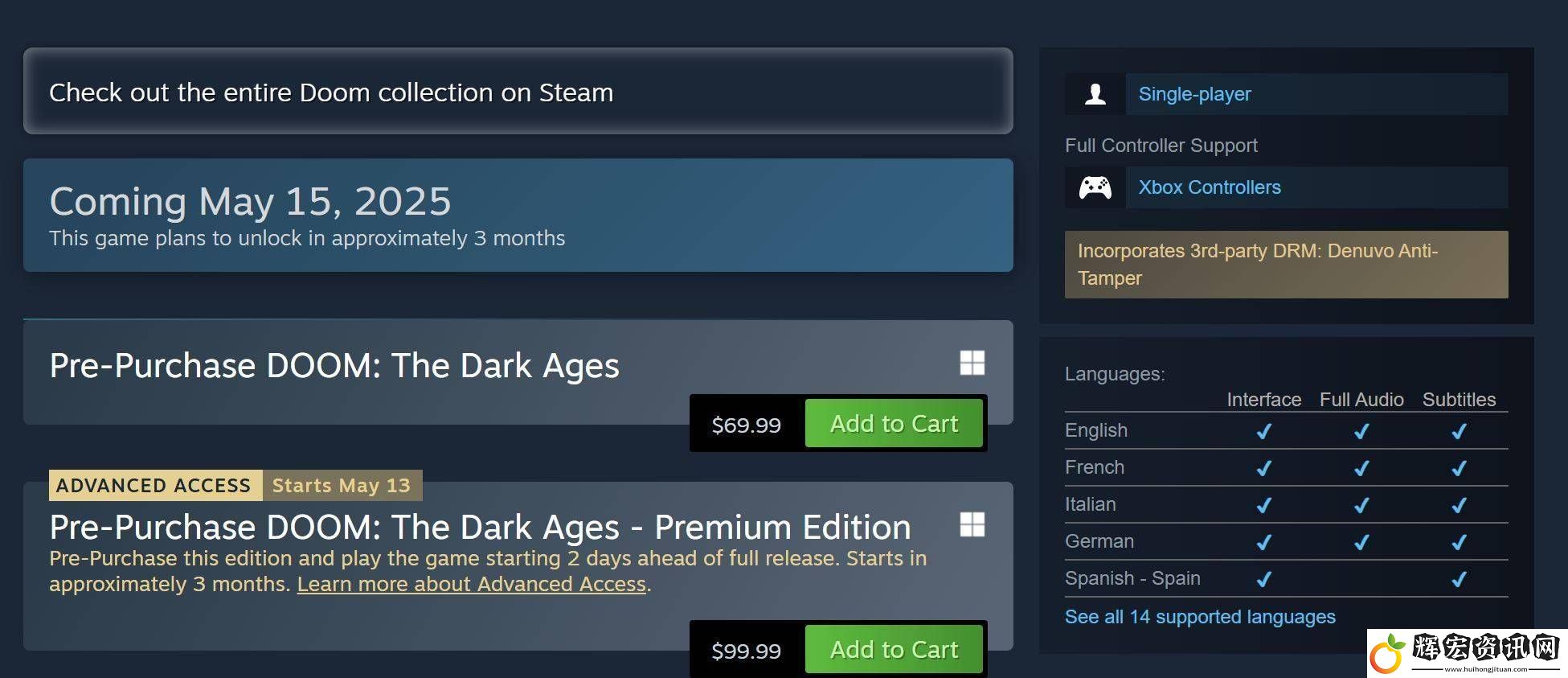Image resolution: width=1568 pixels, height=678 pixels.
Task: Click the English Full Audio checkmark
Action: pos(1361,431)
